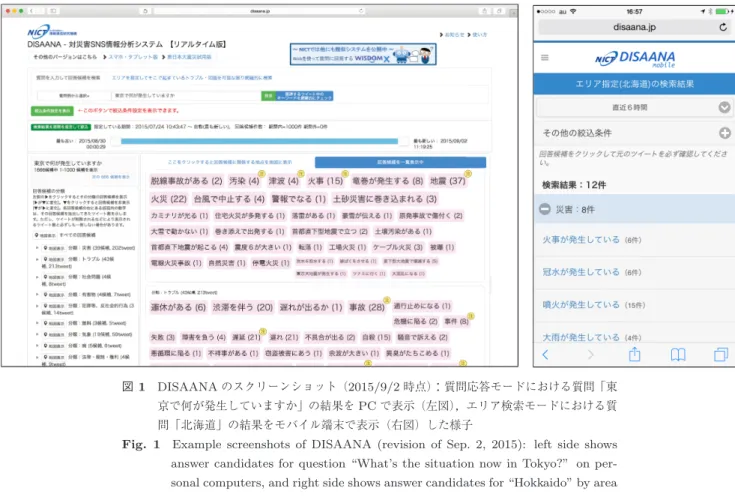Click the yellow badge on 地震 (37)
The width and height of the screenshot is (735, 497).
click(x=467, y=174)
